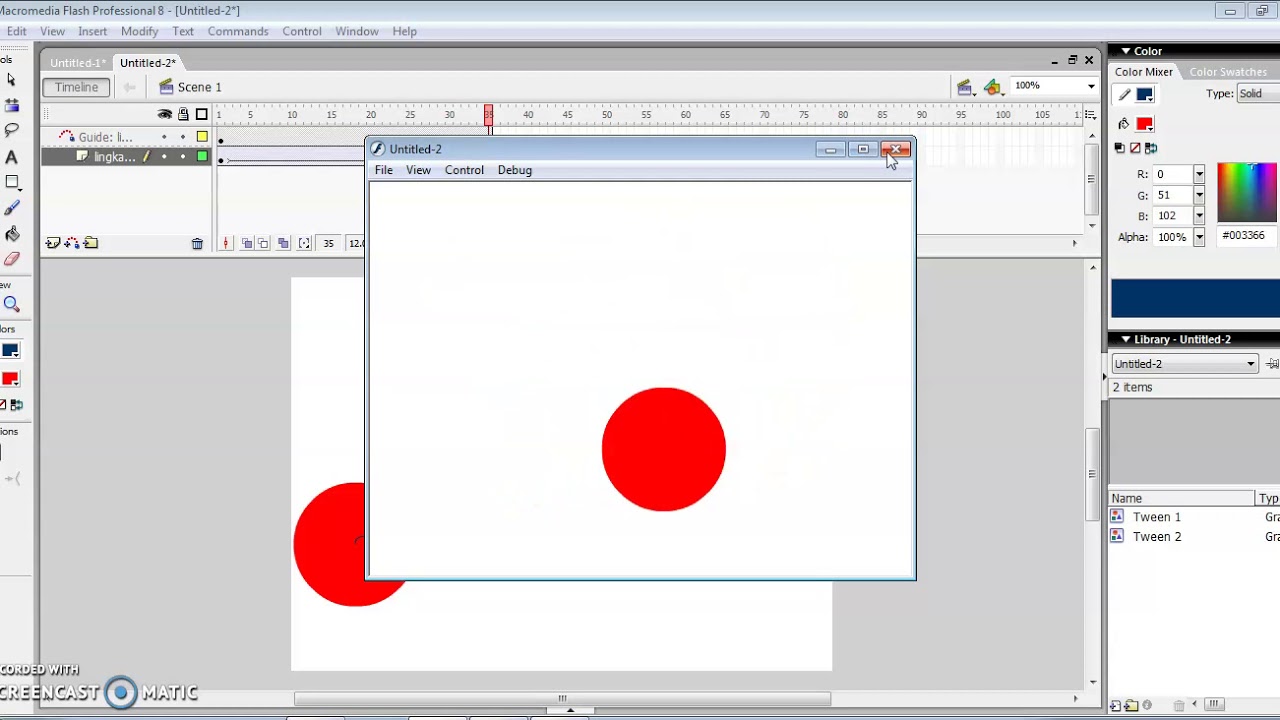Toggle Lock All Layers padlock icon
This screenshot has height=720, width=1280.
point(183,114)
